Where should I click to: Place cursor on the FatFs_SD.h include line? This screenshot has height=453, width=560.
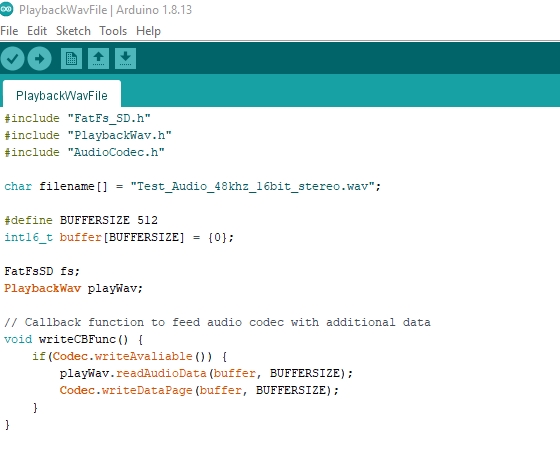click(x=78, y=118)
